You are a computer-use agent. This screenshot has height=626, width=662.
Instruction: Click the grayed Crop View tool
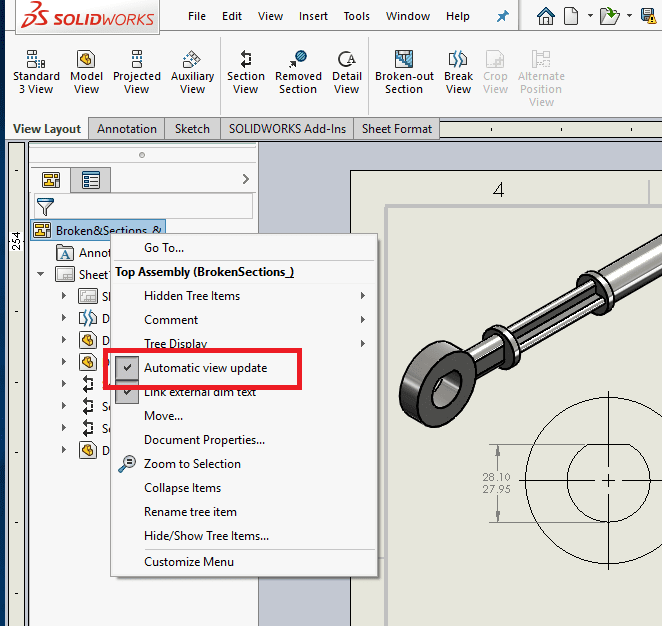tap(495, 72)
